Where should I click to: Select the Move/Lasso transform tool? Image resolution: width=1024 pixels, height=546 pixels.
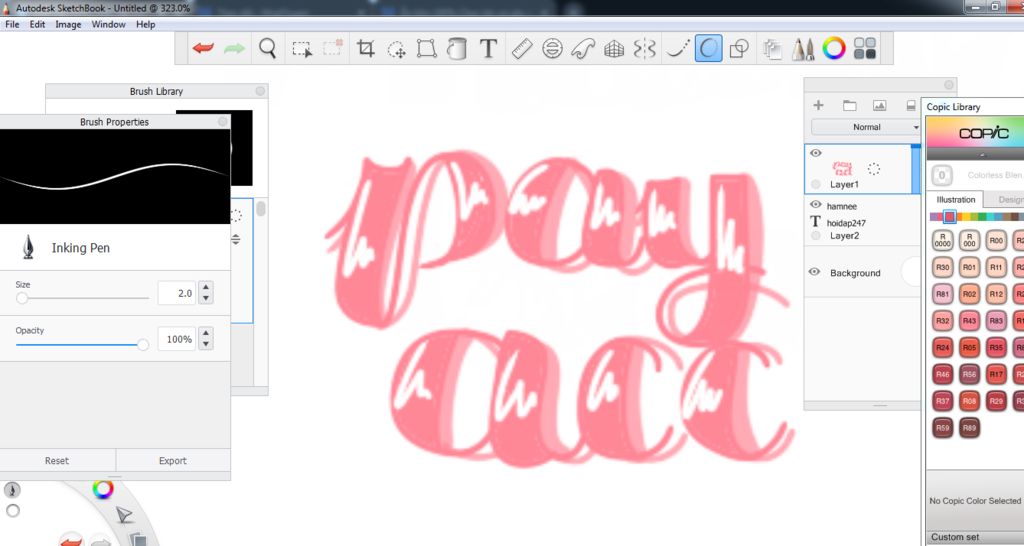tap(396, 49)
